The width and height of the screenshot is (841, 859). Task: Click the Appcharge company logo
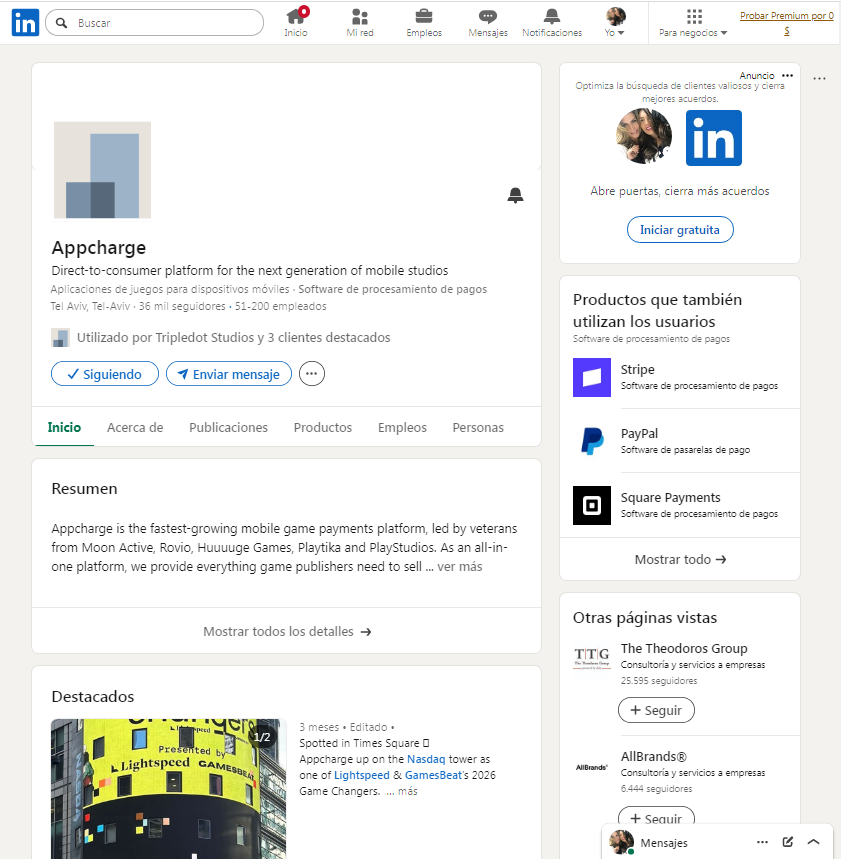click(x=102, y=170)
